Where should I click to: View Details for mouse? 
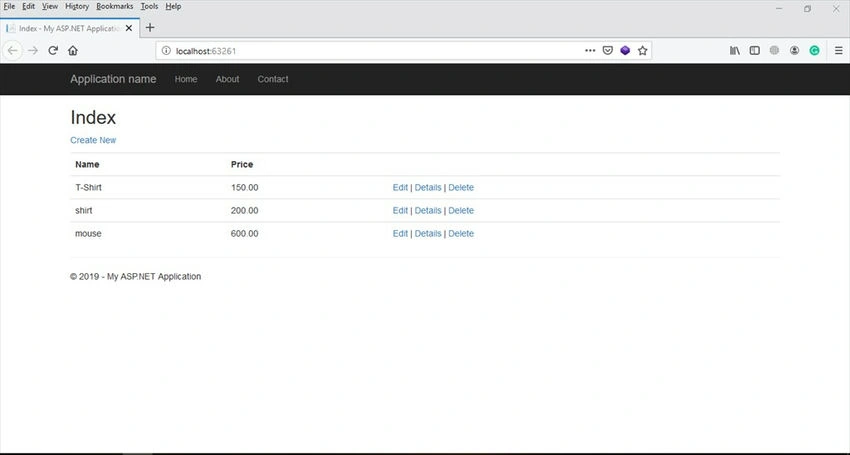428,234
